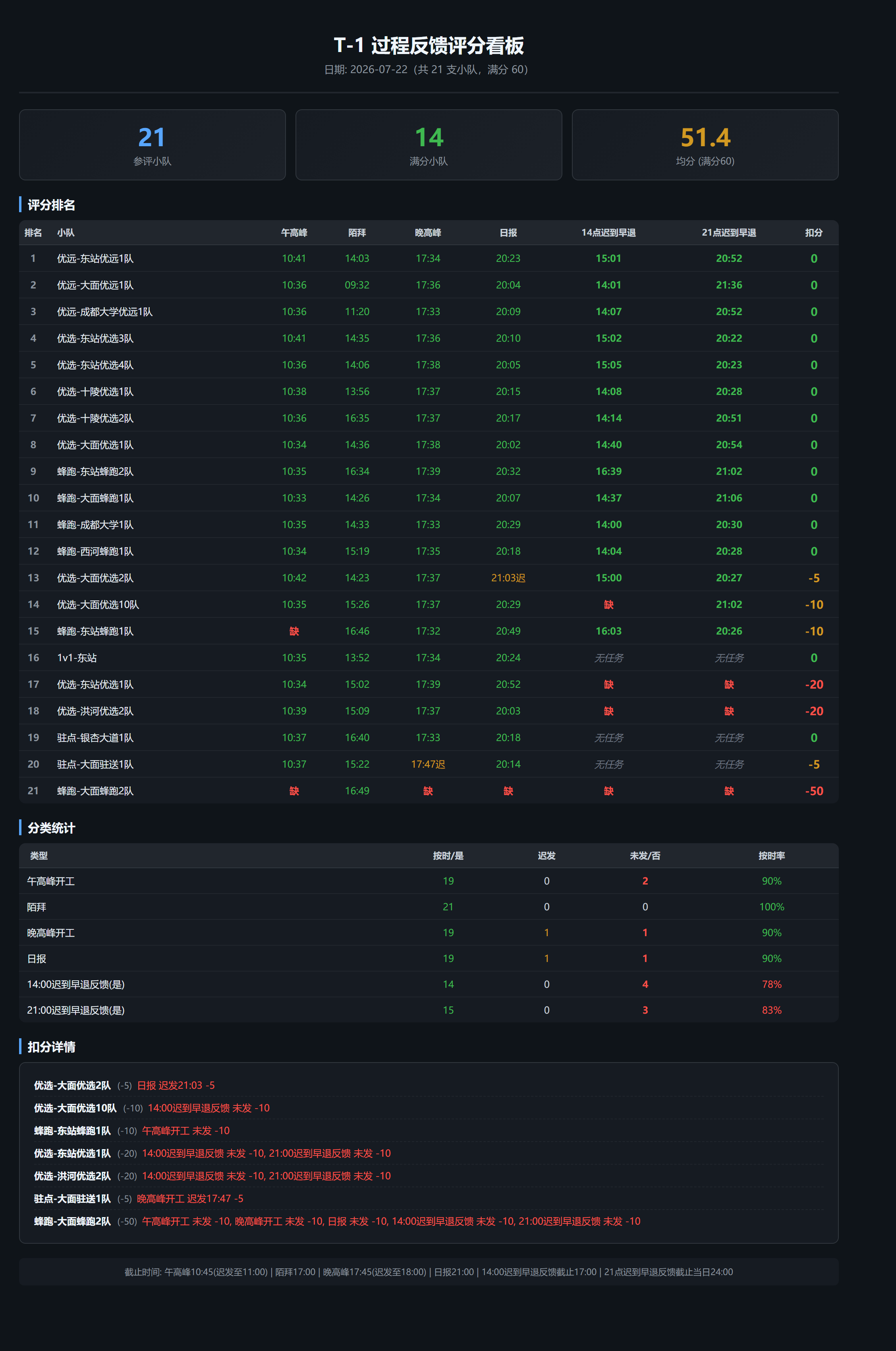The width and height of the screenshot is (896, 1351).
Task: Click the -50 deduction score in ranking
Action: click(814, 791)
